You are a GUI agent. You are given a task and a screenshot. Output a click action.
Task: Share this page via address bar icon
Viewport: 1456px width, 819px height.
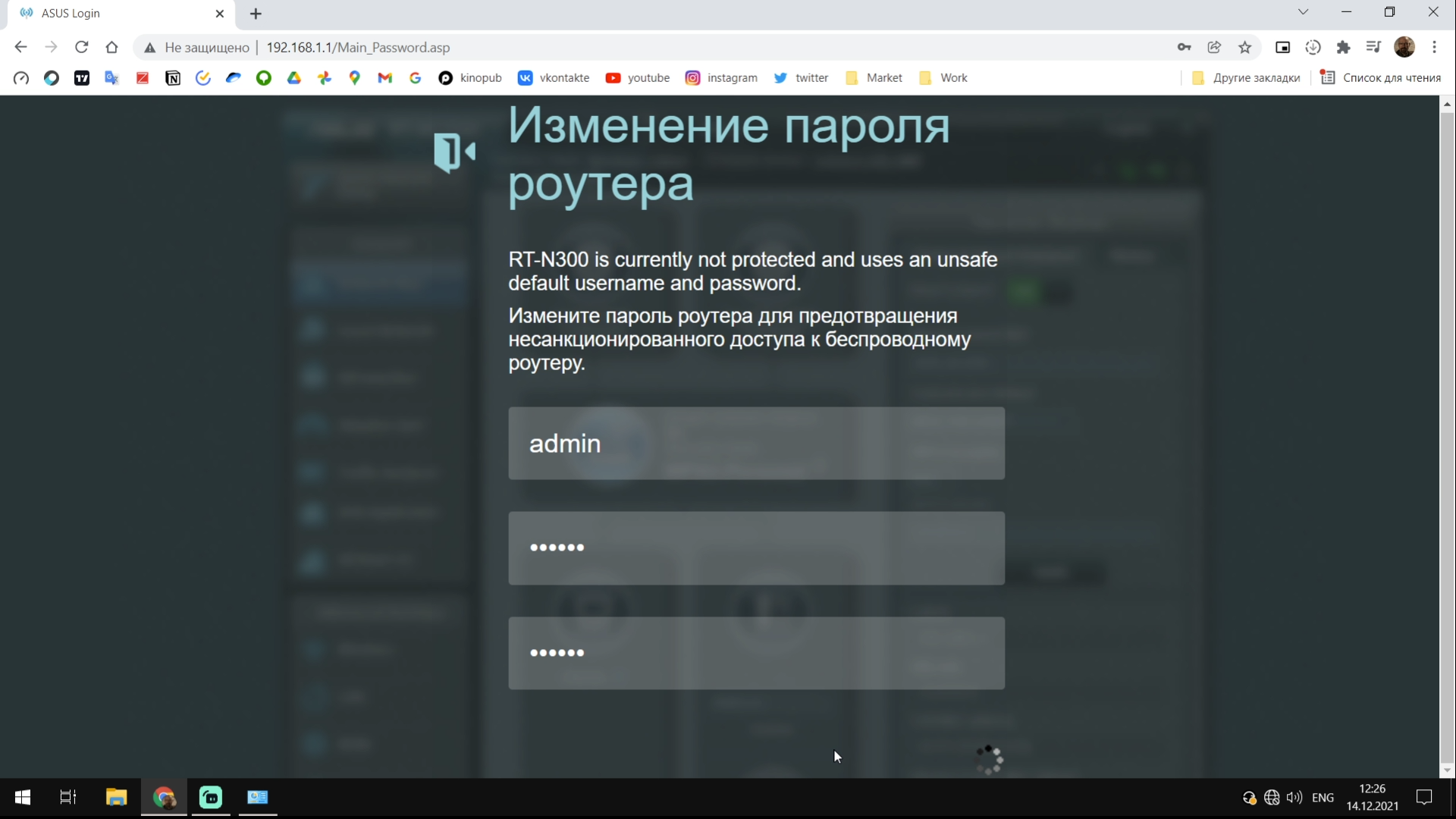click(1215, 47)
